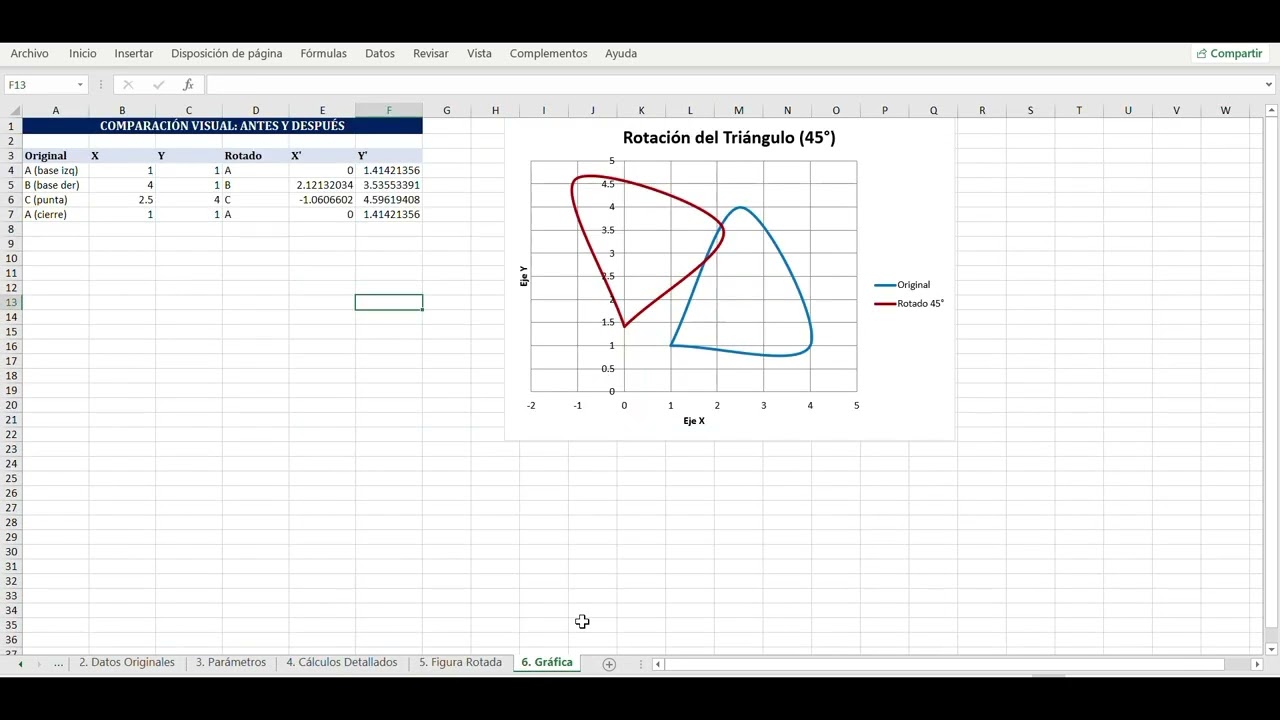Click inside the formula bar
This screenshot has width=1280, height=720.
[x=733, y=85]
